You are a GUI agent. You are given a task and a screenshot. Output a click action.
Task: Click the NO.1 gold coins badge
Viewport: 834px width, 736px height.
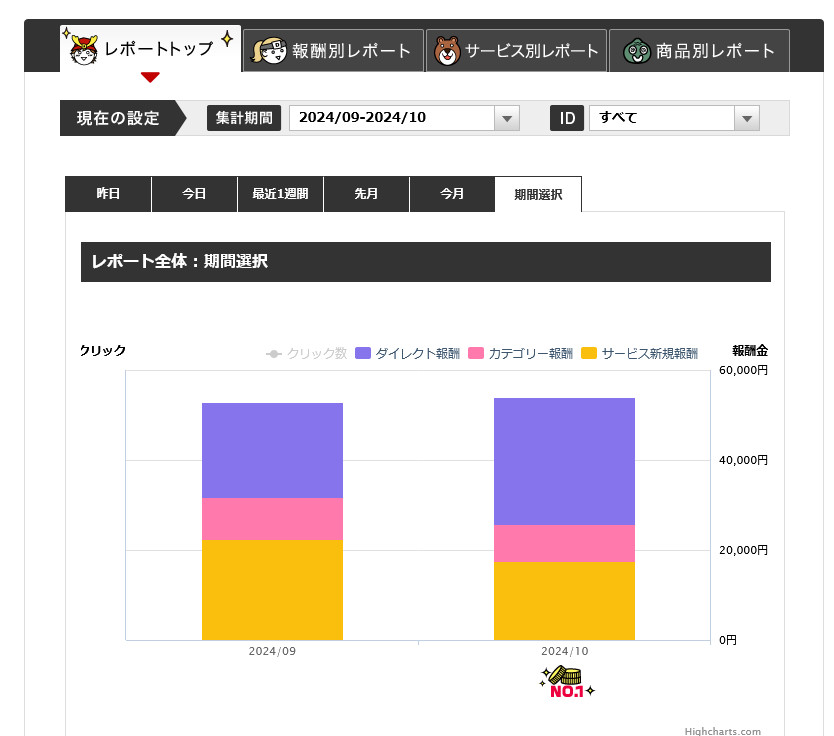point(567,682)
